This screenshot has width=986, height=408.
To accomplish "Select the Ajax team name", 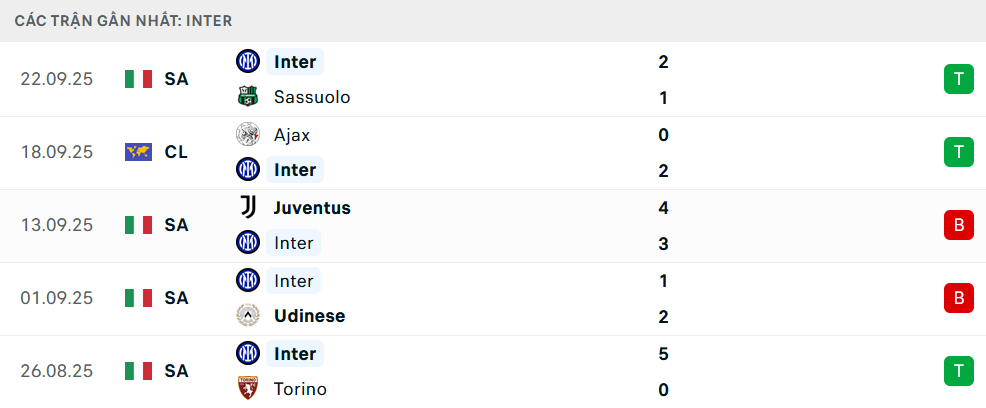I will click(x=292, y=135).
